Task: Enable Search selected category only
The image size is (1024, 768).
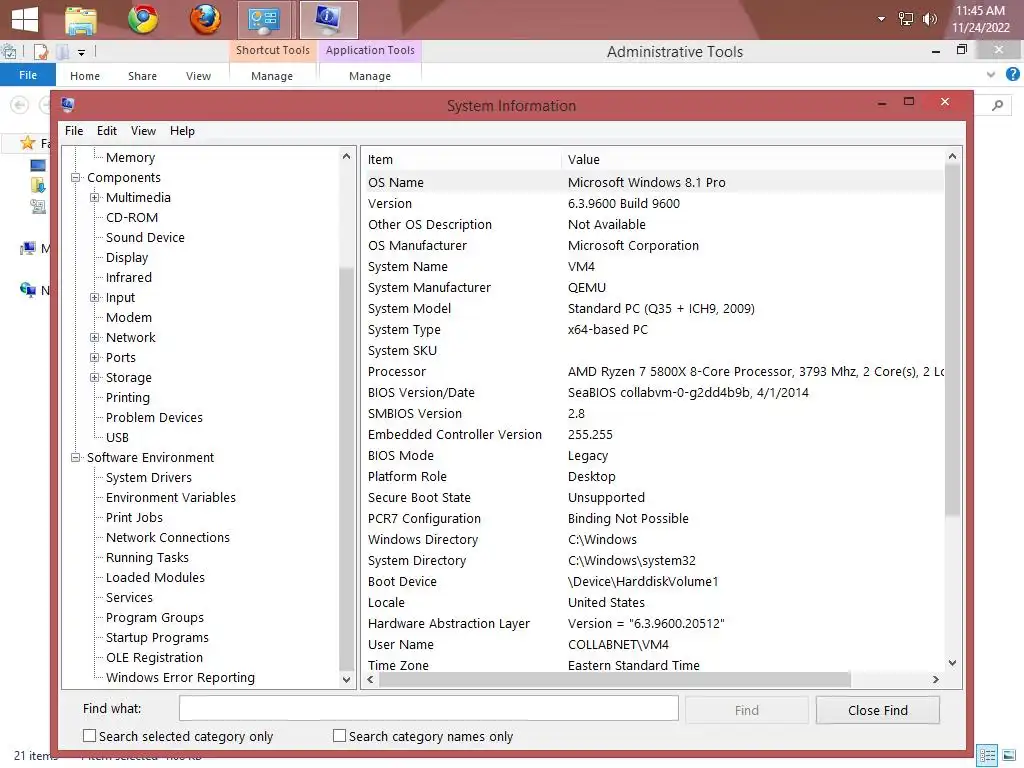Action: click(89, 735)
